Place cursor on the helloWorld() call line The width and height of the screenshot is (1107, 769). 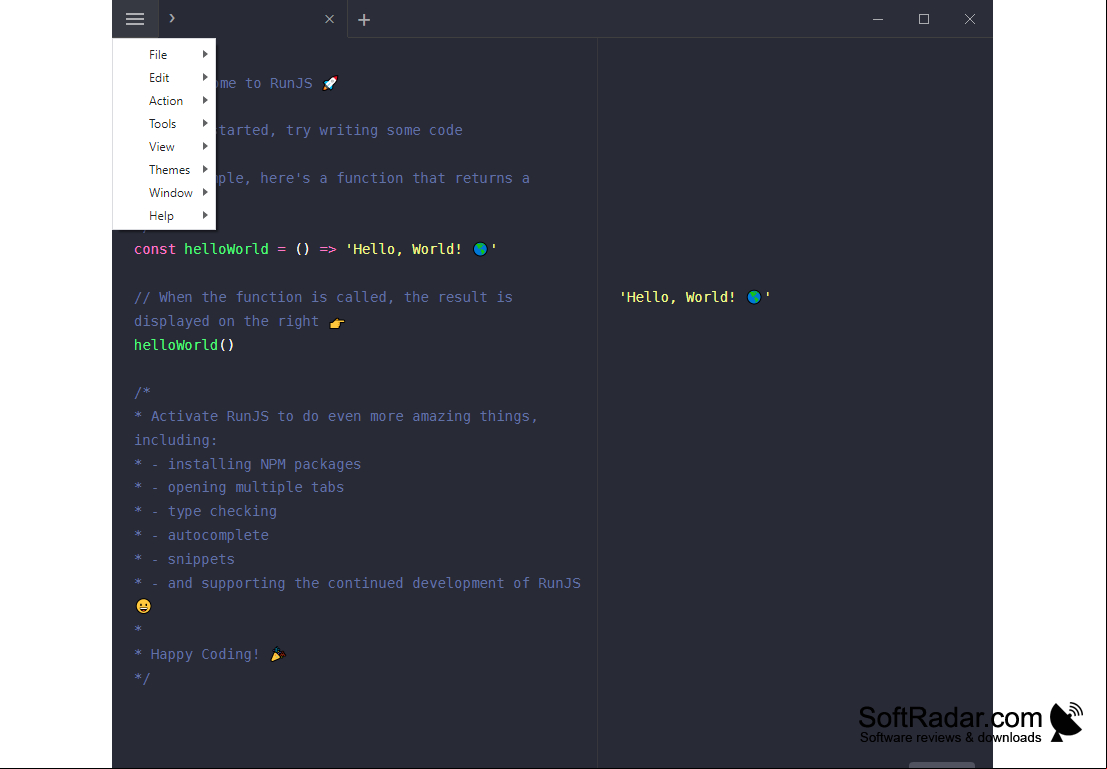click(x=184, y=345)
